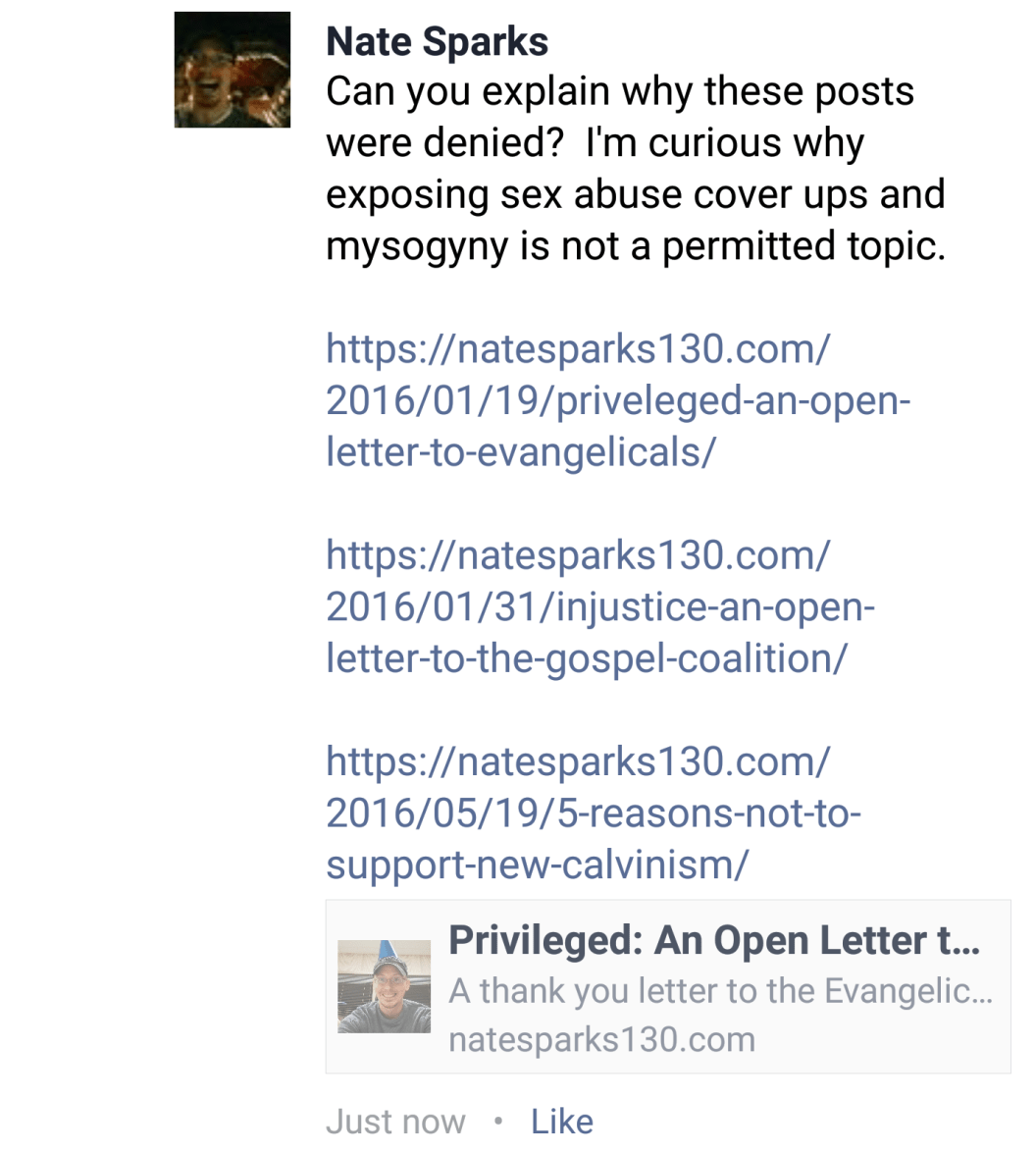The height and width of the screenshot is (1153, 1036).
Task: Open Nate Sparks' profile picture
Action: [x=233, y=70]
